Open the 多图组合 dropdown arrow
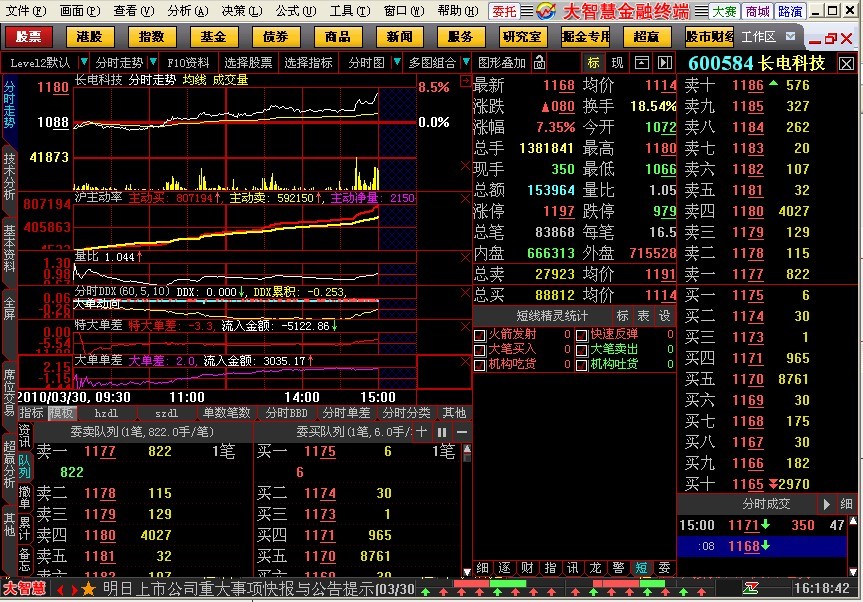 pos(467,62)
